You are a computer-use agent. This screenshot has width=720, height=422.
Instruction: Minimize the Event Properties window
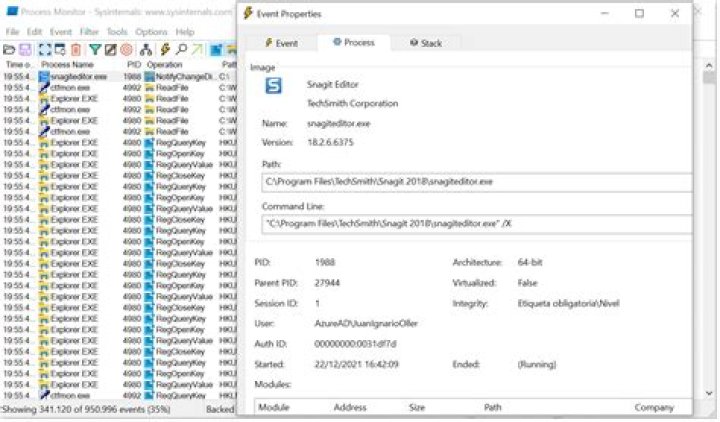pos(605,13)
